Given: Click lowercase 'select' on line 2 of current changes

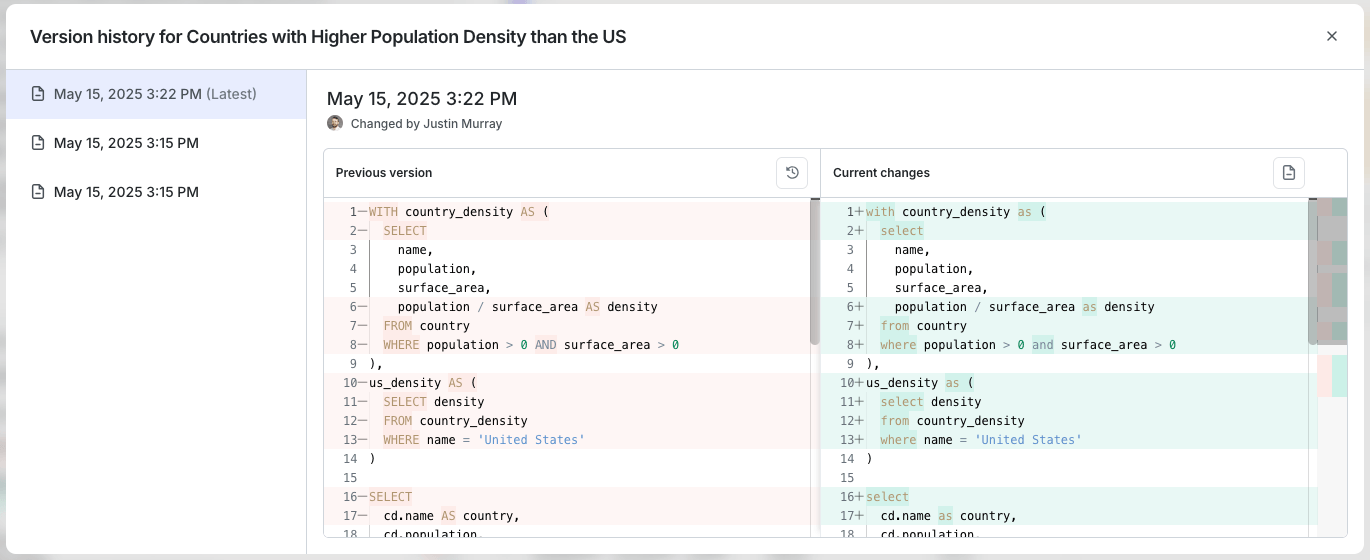Looking at the screenshot, I should pyautogui.click(x=902, y=231).
